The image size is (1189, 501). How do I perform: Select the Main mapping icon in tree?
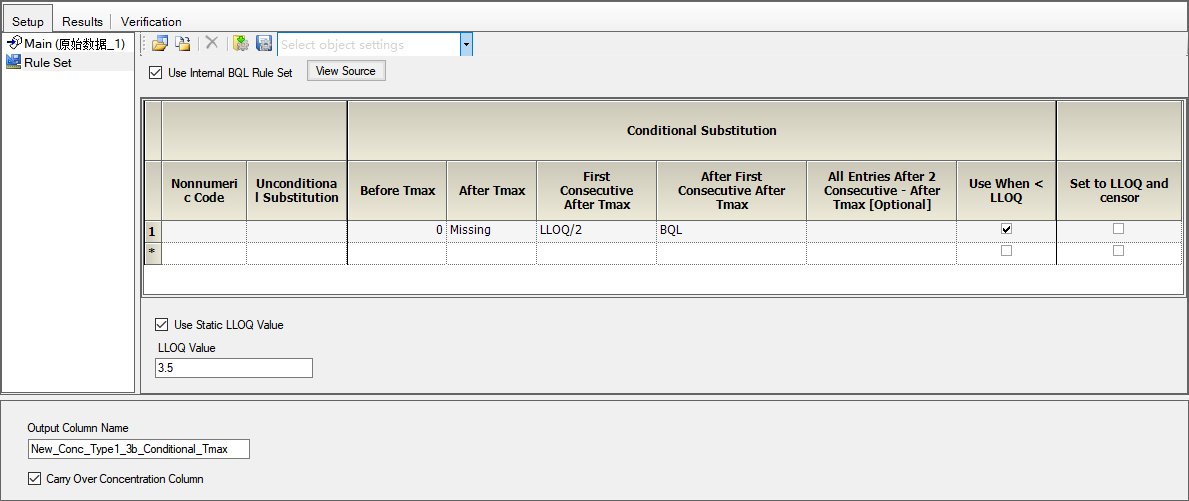coord(13,43)
